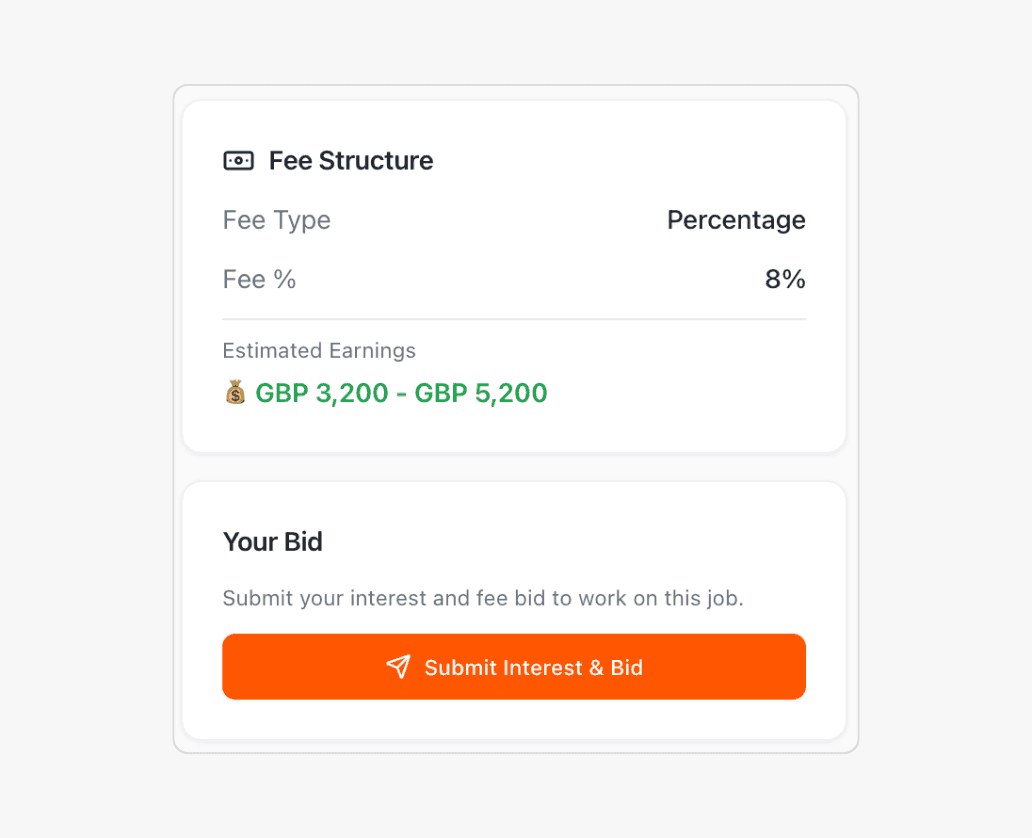Select the Percentage fee type value
The width and height of the screenshot is (1032, 838).
[735, 220]
